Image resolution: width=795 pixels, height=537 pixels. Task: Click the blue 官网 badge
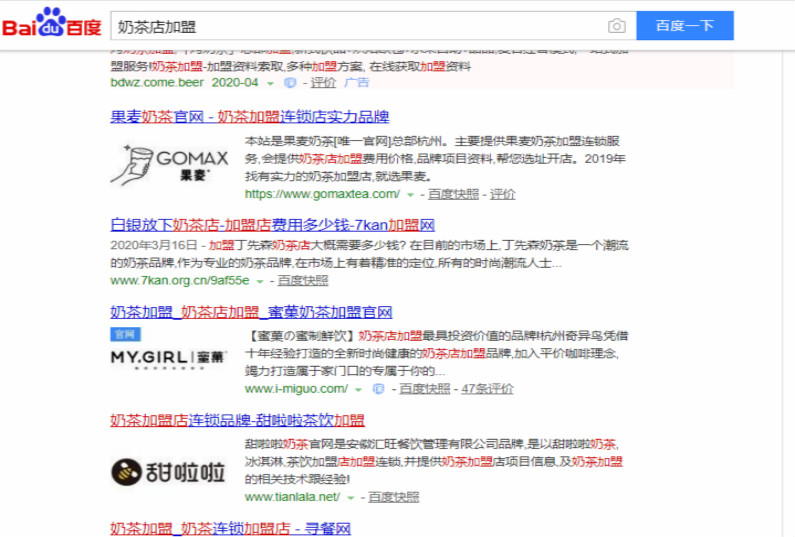125,335
